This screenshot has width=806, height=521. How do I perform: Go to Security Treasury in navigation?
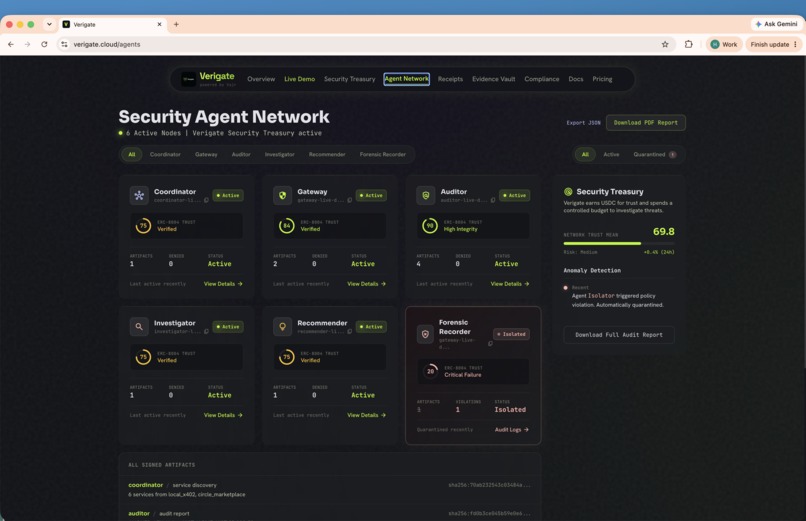[350, 79]
